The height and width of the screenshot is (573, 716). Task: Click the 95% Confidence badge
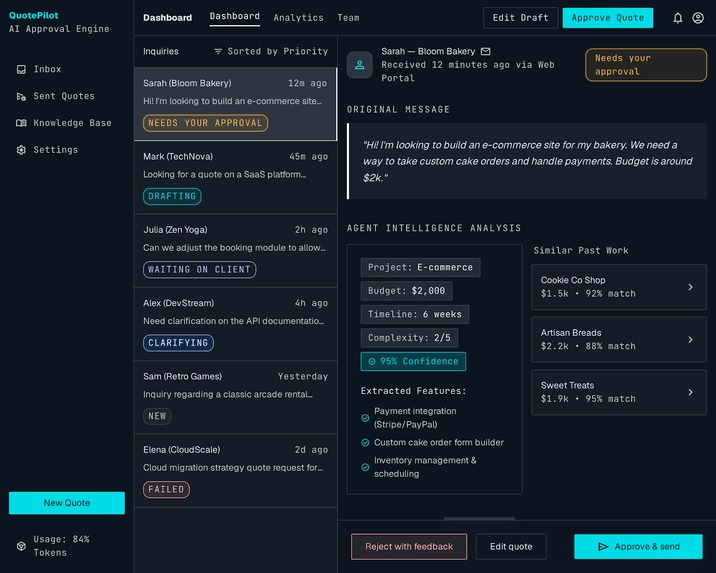pyautogui.click(x=413, y=361)
